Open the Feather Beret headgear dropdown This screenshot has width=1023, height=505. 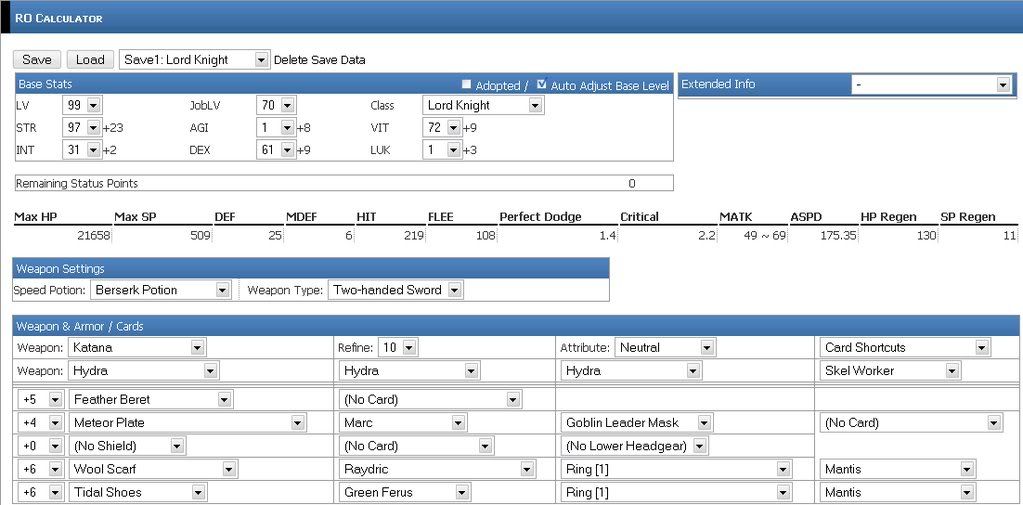[152, 399]
